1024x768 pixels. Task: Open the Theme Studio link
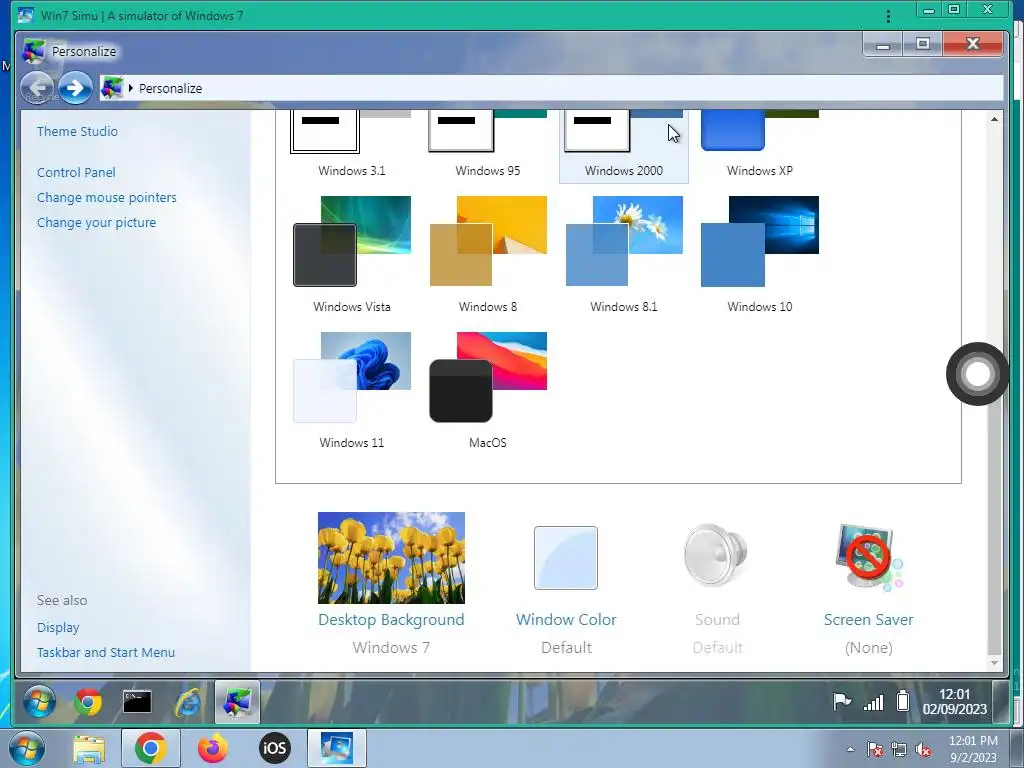pos(77,131)
